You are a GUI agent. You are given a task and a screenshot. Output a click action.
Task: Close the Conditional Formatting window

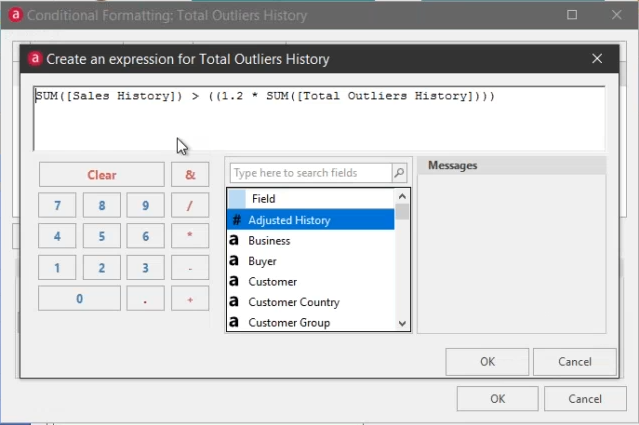click(617, 15)
